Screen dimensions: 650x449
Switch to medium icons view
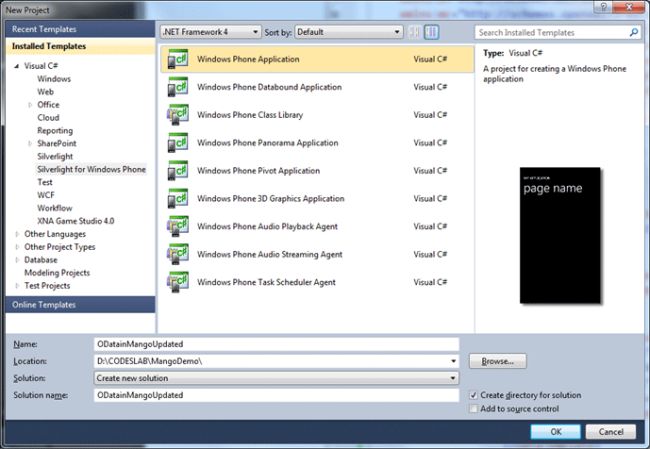coord(432,32)
